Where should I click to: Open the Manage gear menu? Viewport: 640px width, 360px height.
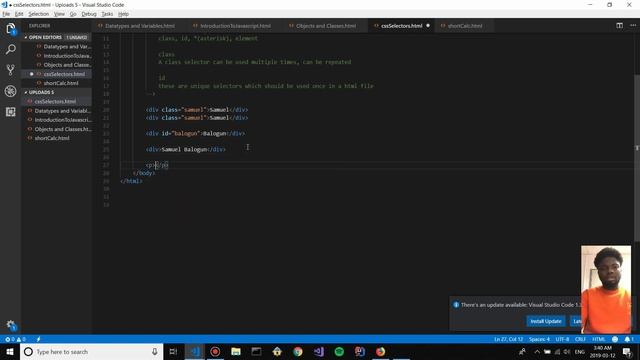point(11,325)
